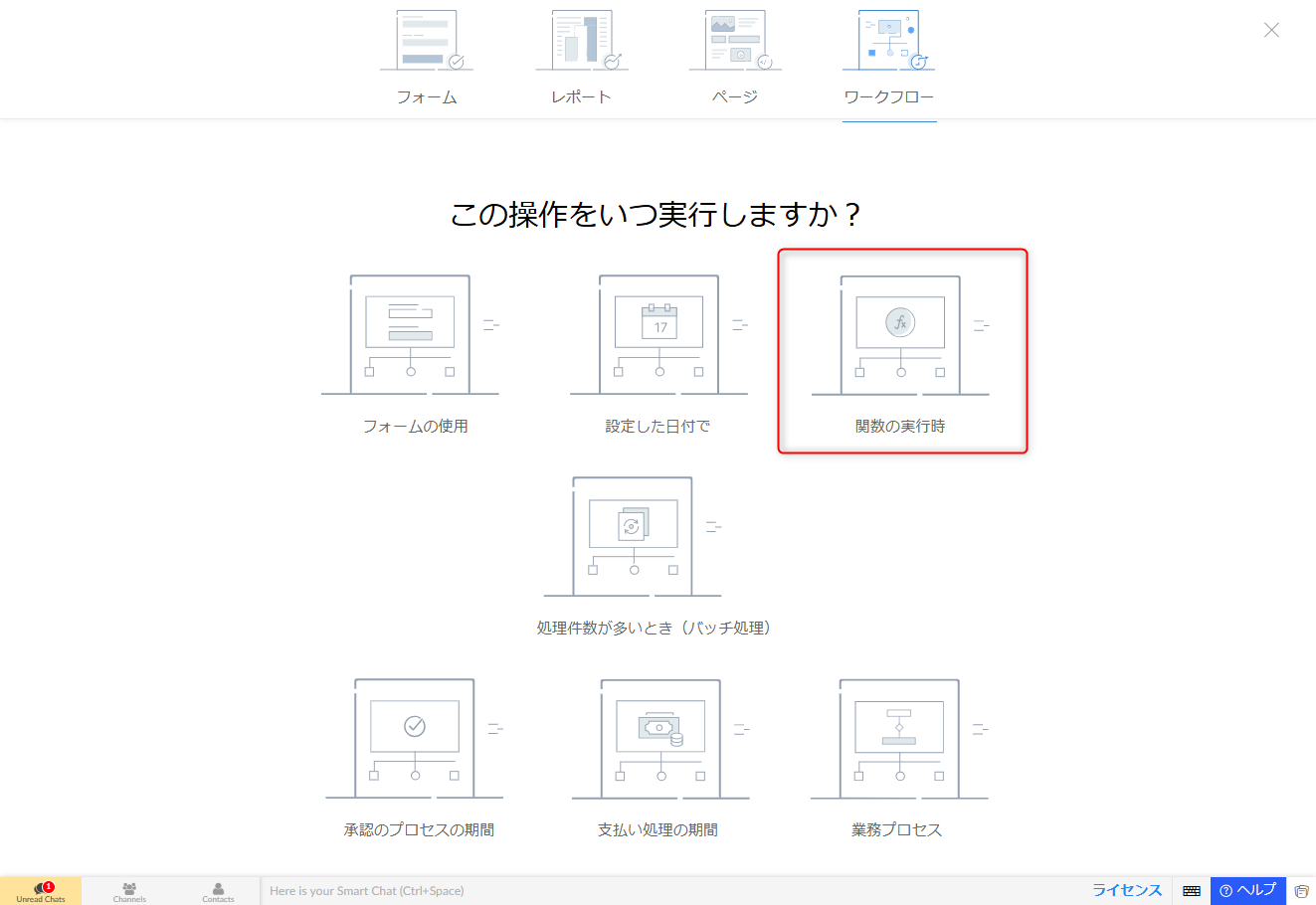Select the フォーム (Form) icon at top
1316x905 pixels.
(x=426, y=42)
